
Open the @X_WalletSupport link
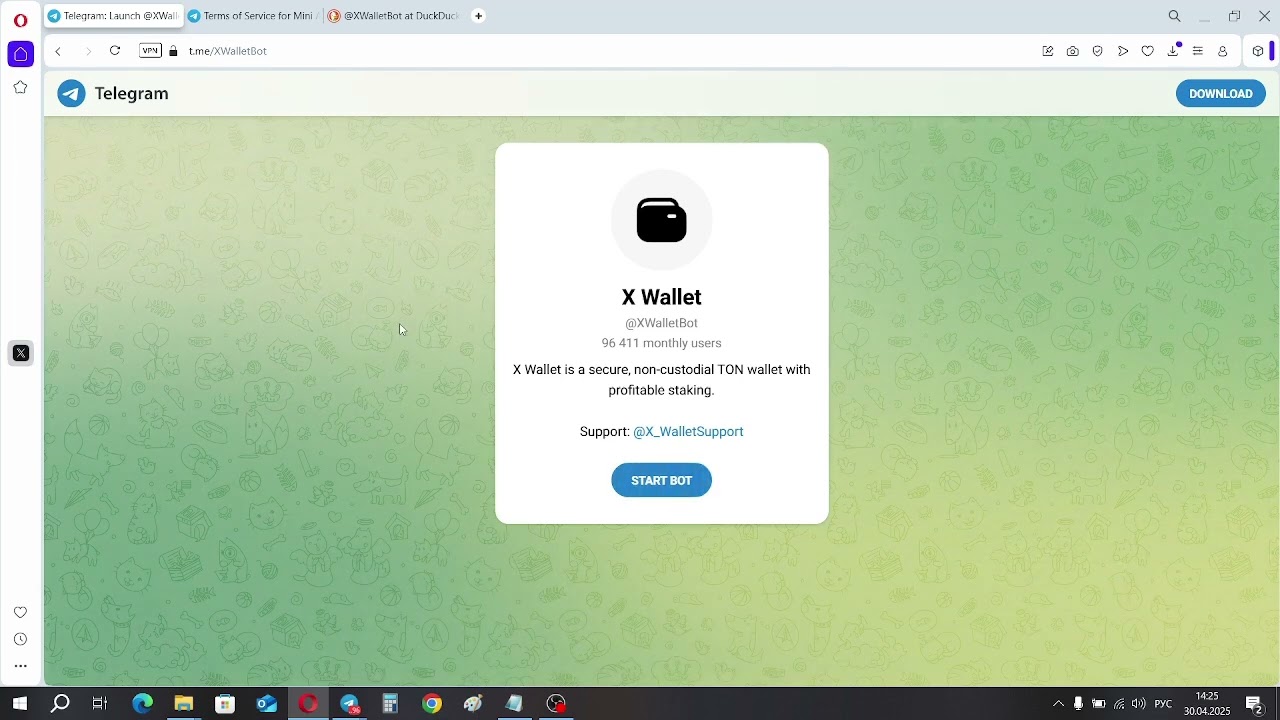click(688, 432)
